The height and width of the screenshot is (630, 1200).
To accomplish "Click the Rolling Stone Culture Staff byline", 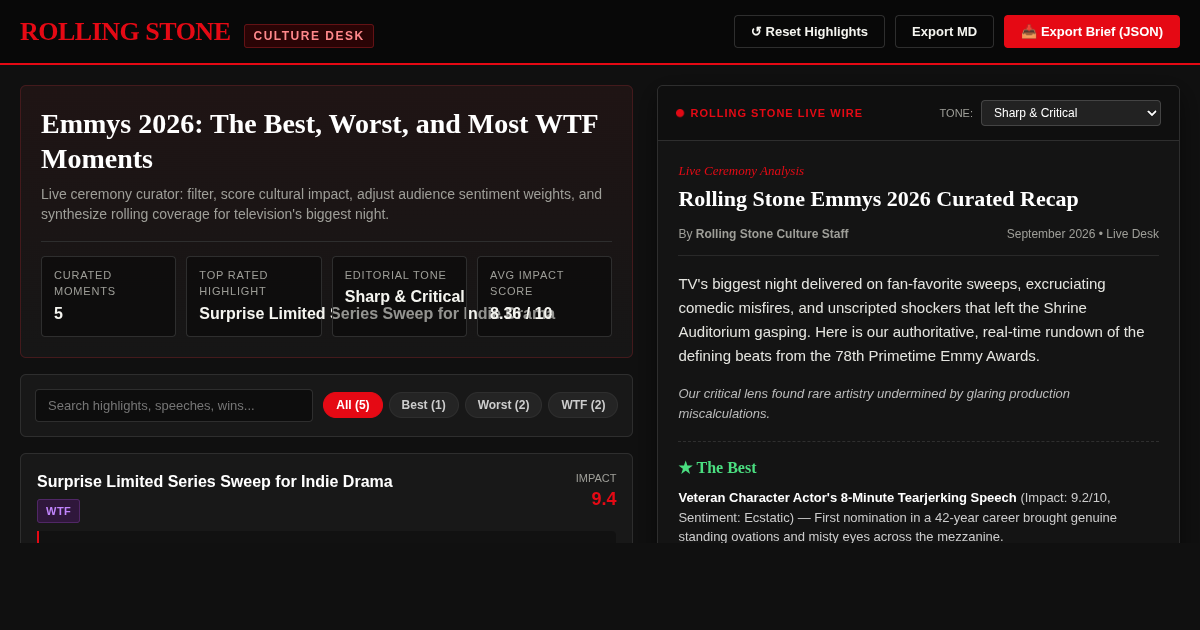I will click(772, 234).
